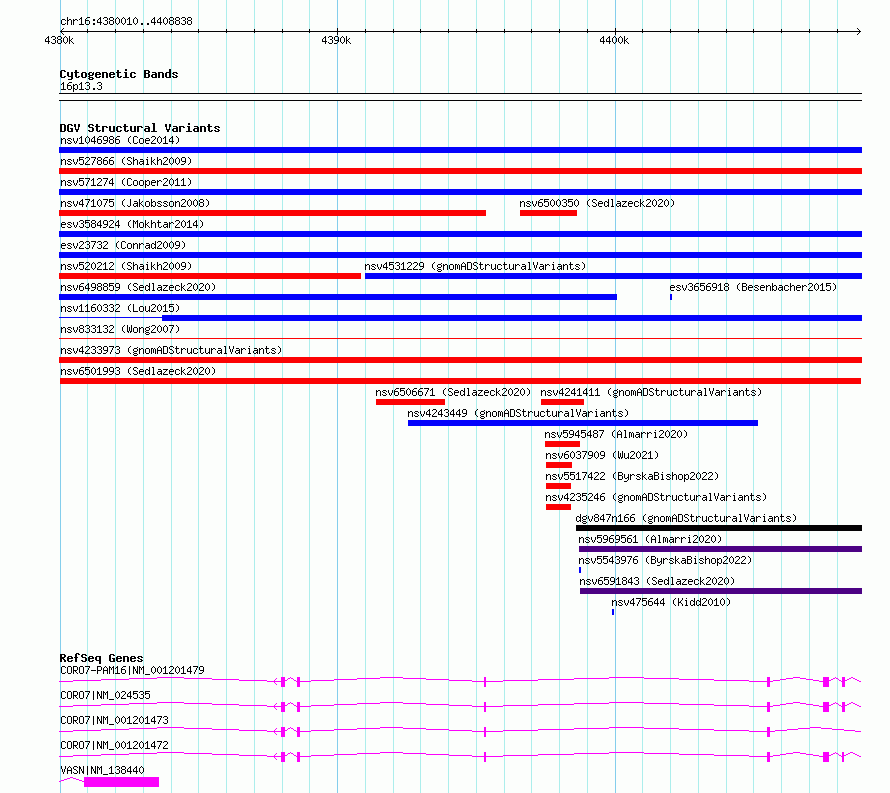890x793 pixels.
Task: Open the CORO7-PAM16|NM_001201479 gene label
Action: point(132,670)
